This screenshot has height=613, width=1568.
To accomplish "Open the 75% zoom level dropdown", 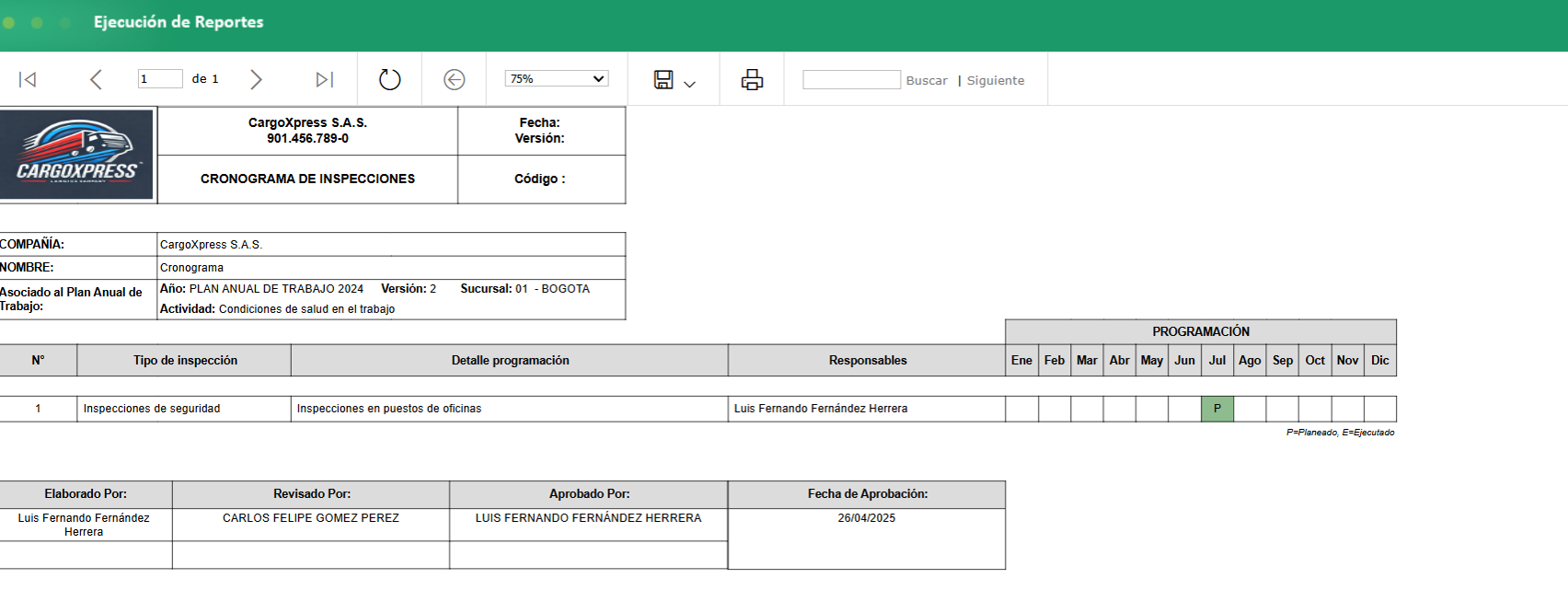I will (556, 79).
